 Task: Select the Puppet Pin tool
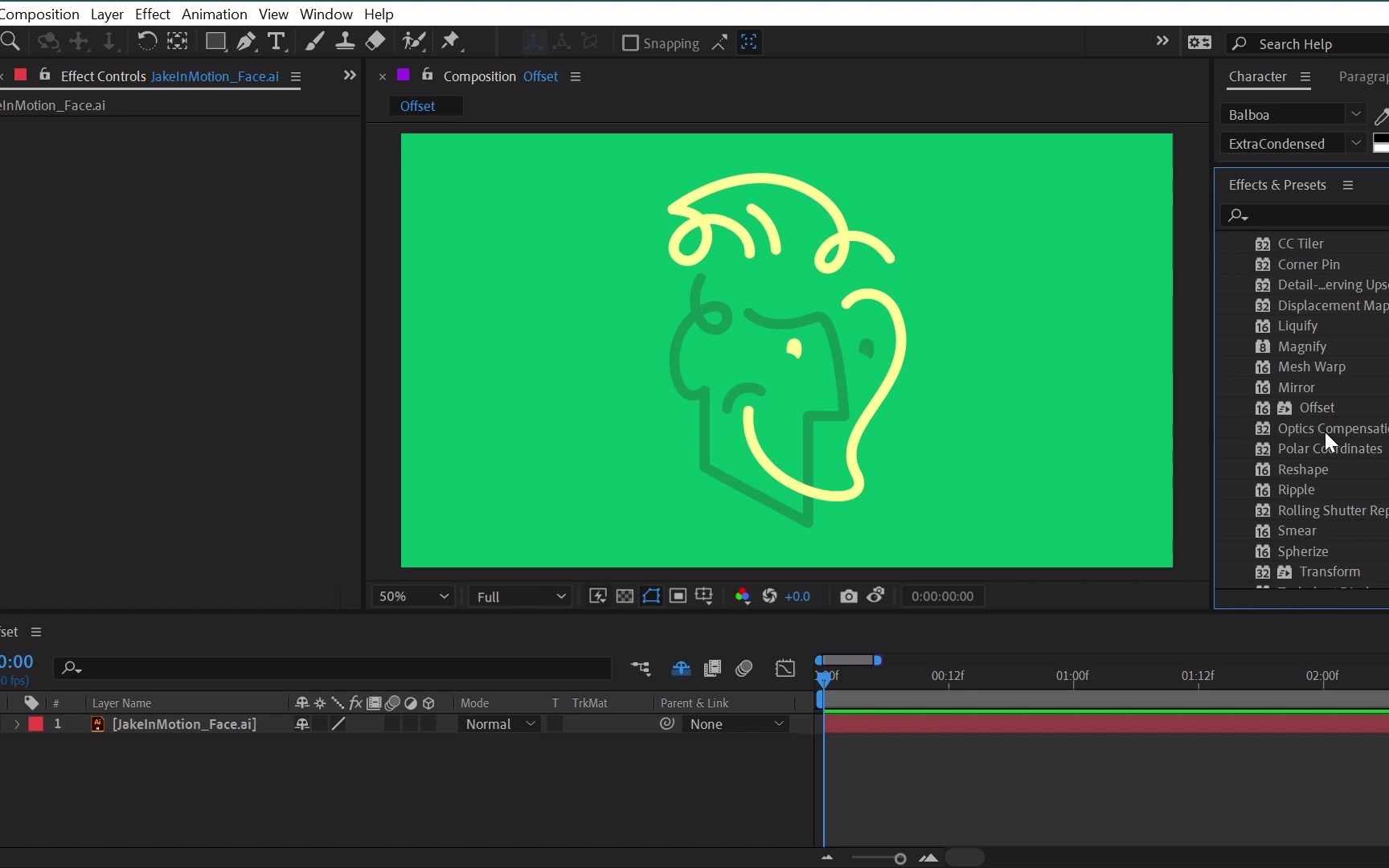[x=451, y=41]
